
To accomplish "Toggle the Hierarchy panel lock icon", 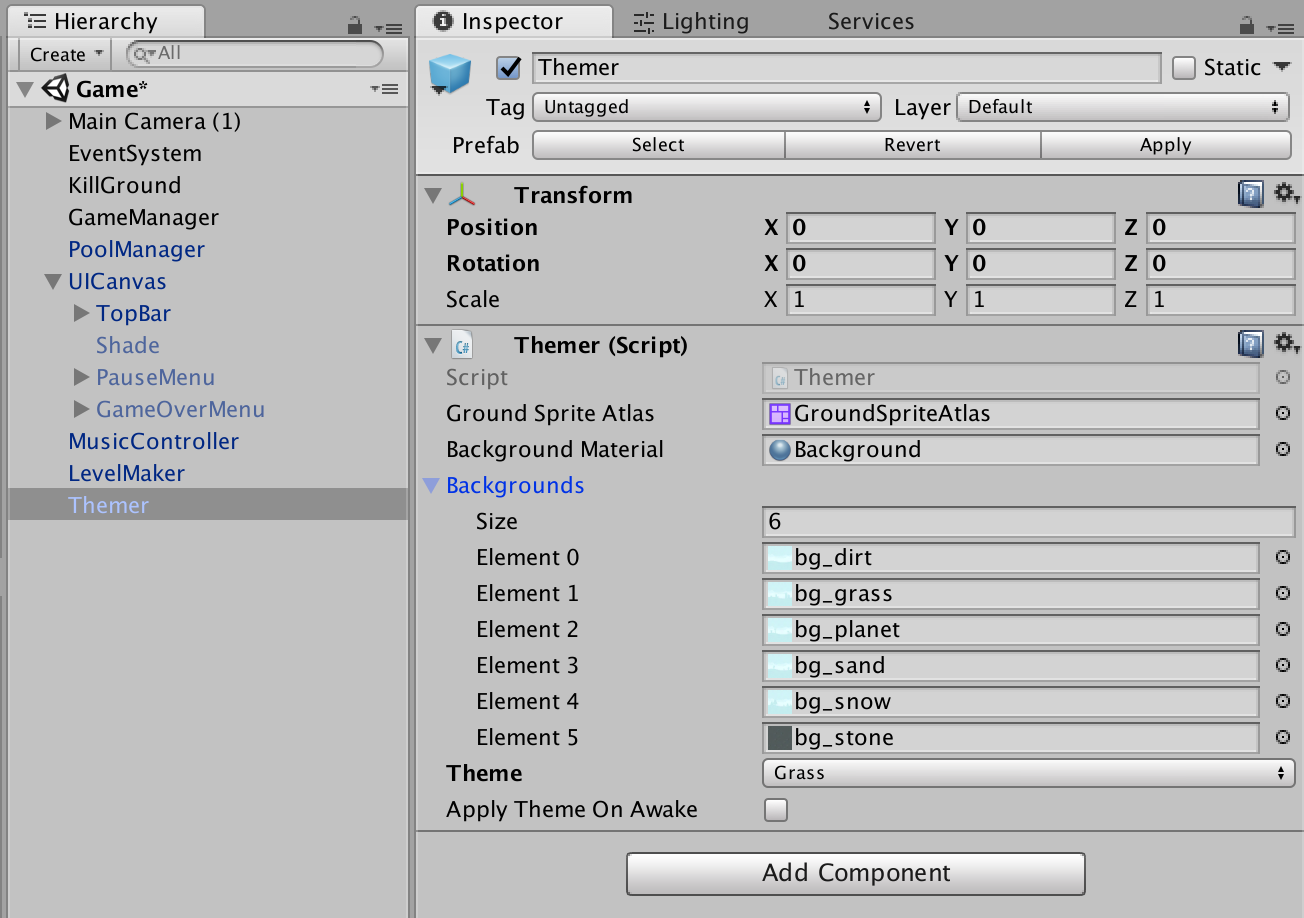I will pyautogui.click(x=355, y=25).
